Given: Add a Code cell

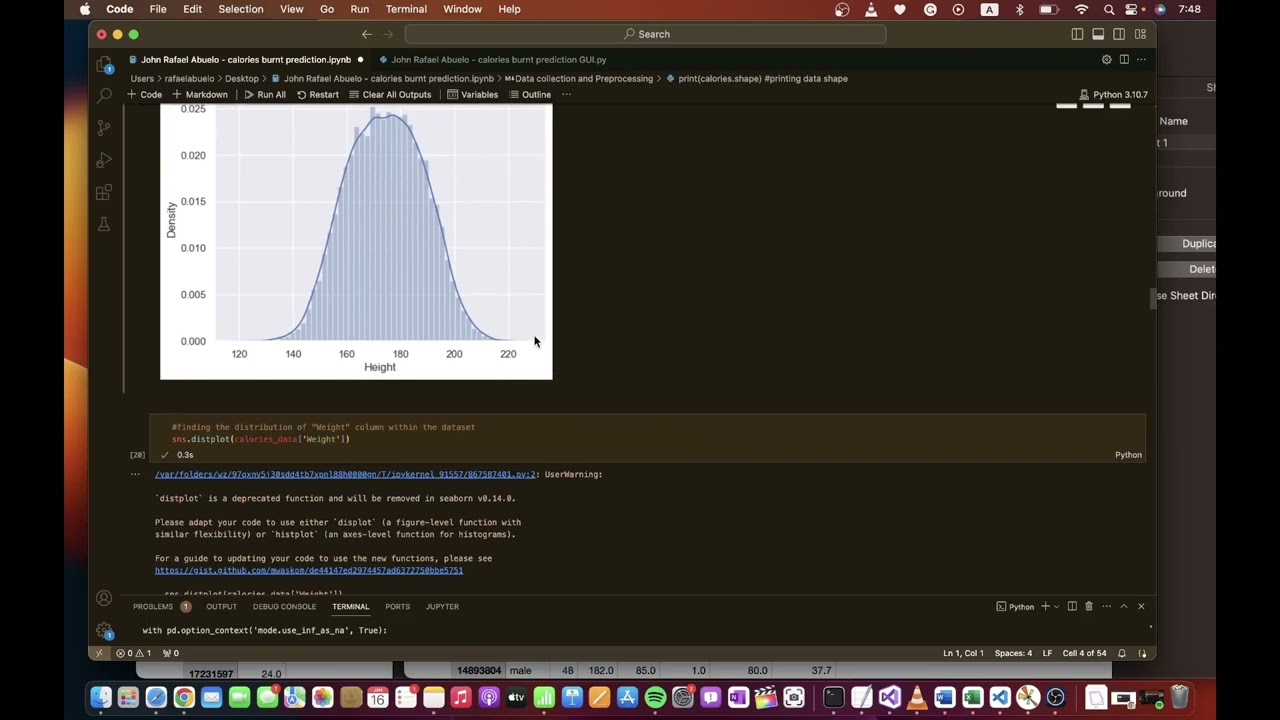Looking at the screenshot, I should tap(145, 95).
